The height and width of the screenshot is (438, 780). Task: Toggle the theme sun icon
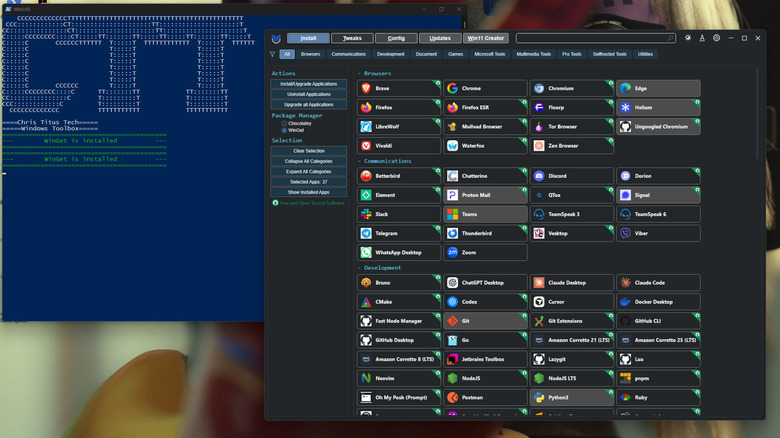pos(688,38)
